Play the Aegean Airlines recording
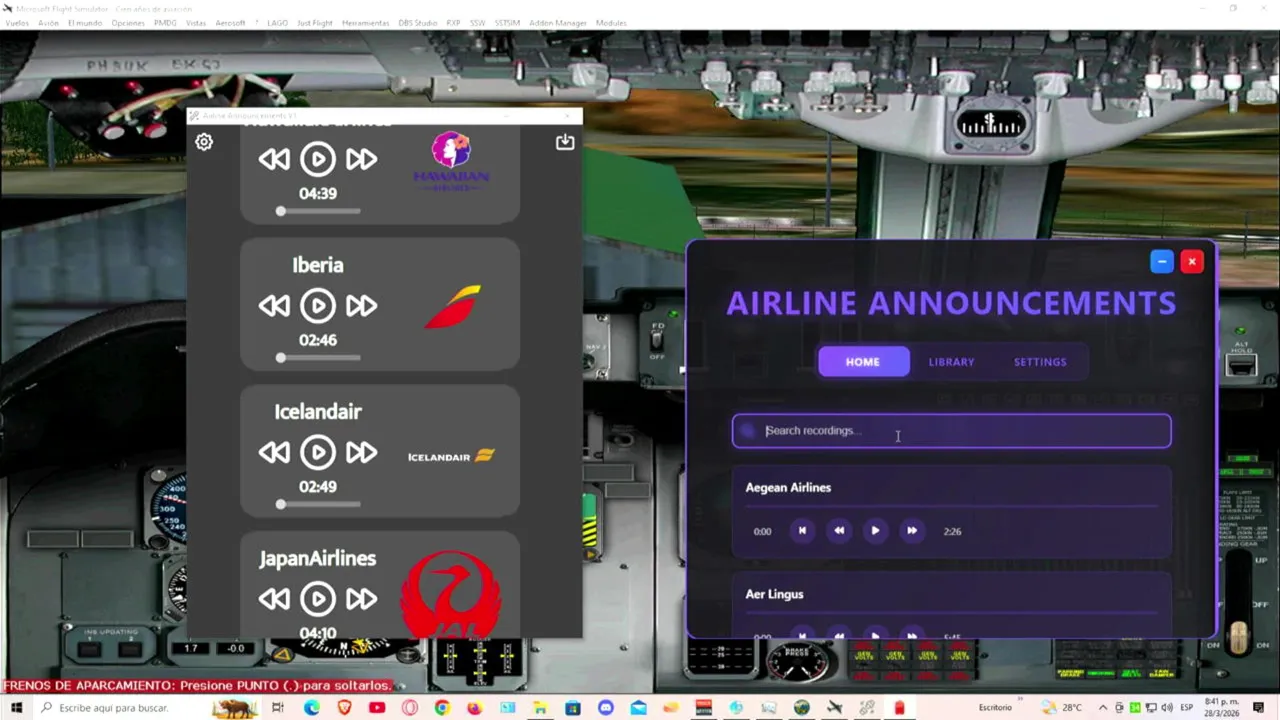This screenshot has width=1280, height=720. click(x=875, y=531)
